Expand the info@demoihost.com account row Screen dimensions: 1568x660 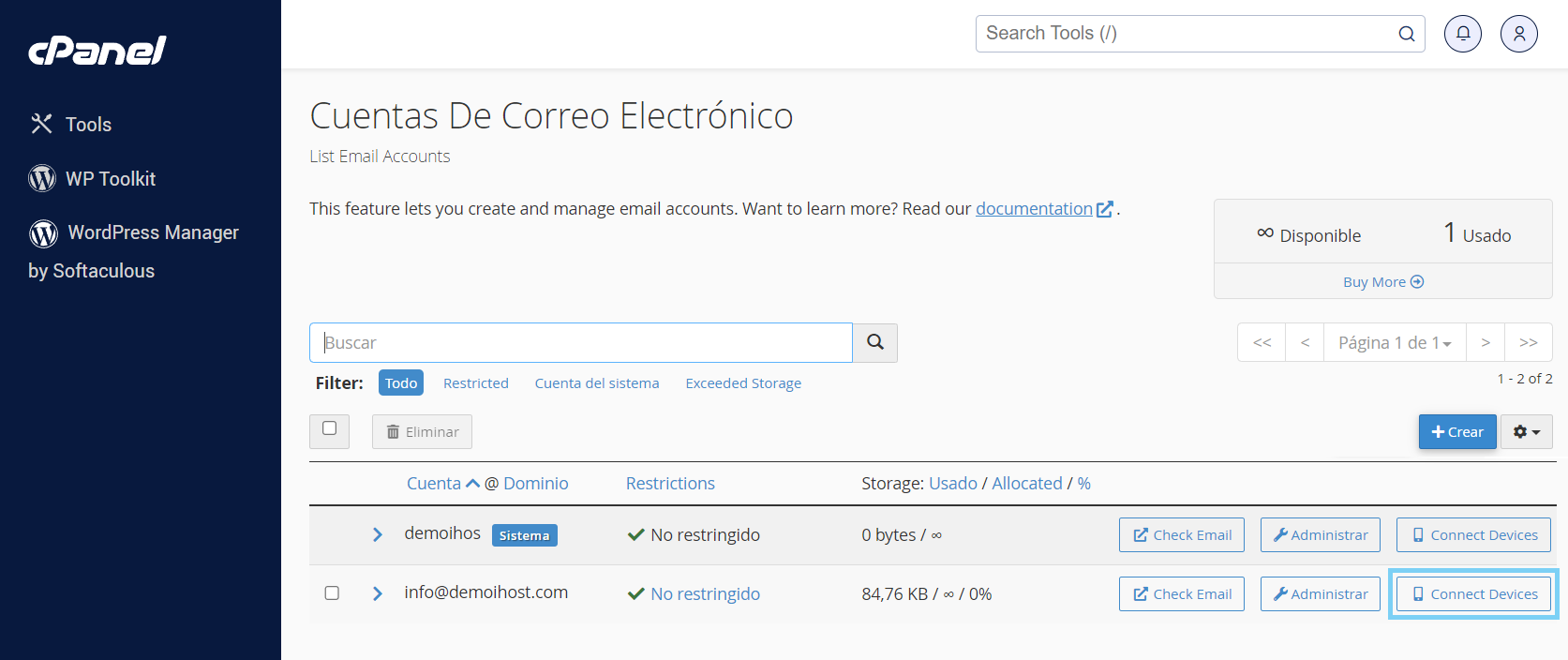tap(377, 593)
